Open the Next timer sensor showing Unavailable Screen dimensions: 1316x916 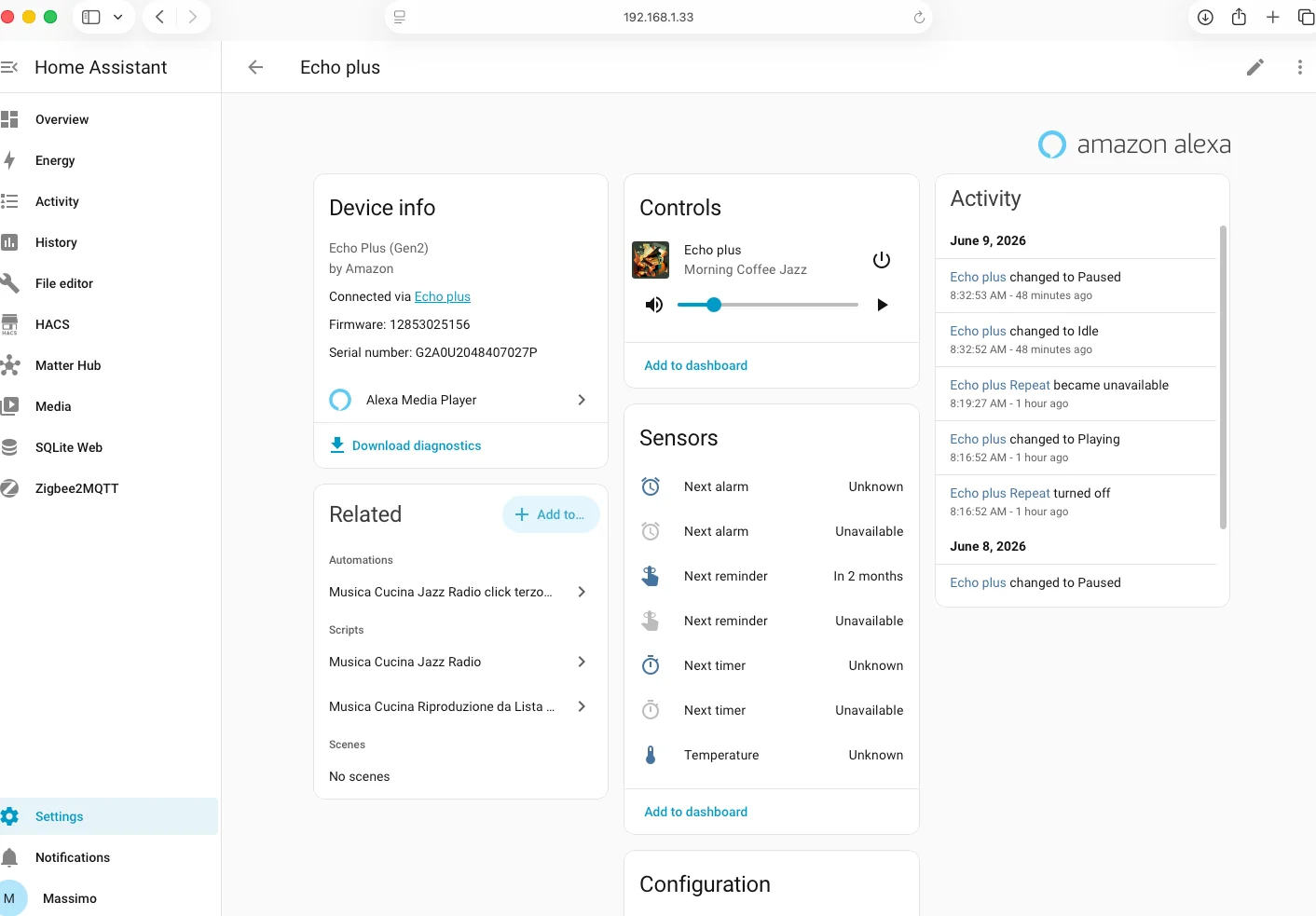(772, 710)
